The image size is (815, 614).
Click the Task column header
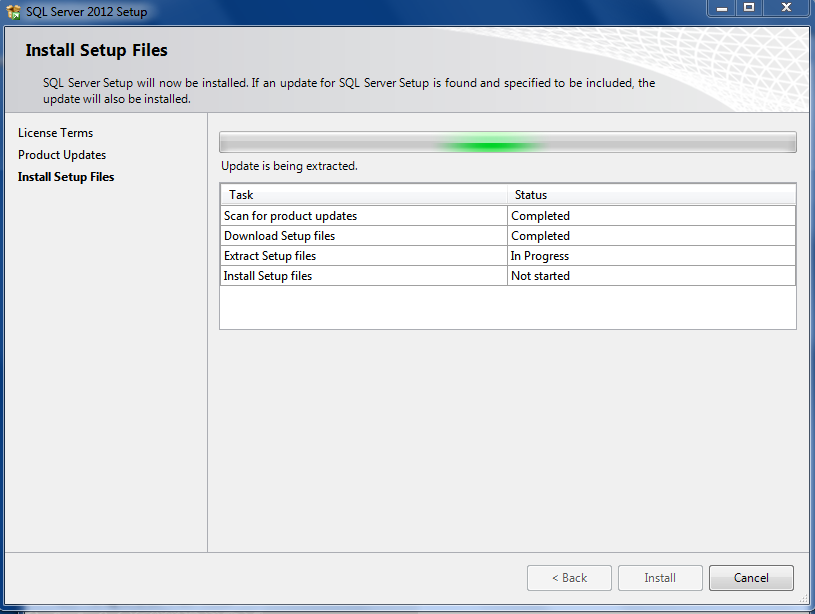364,195
